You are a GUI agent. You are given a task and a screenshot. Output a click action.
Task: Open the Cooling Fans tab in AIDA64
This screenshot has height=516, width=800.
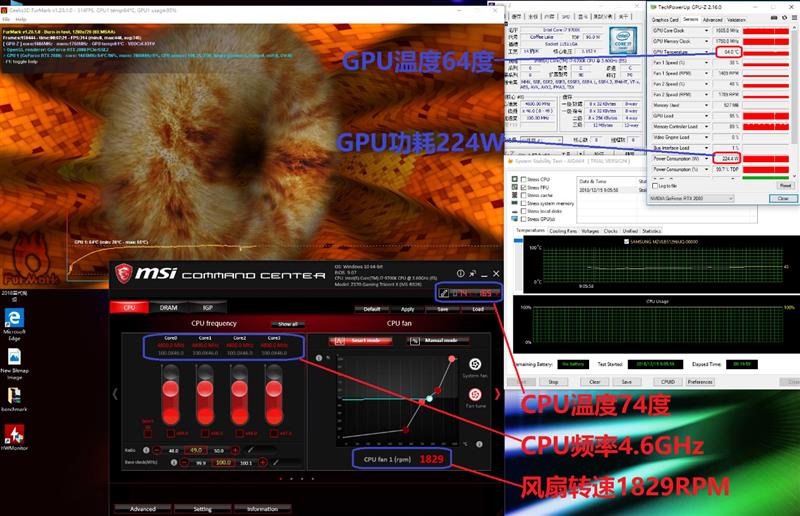[563, 231]
